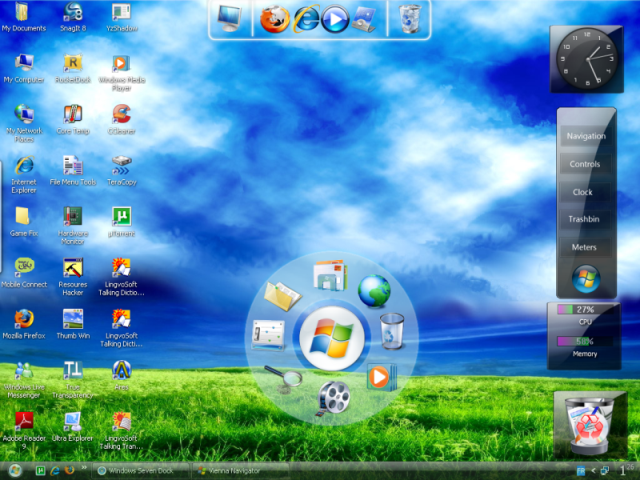Launch RocketDock desktop icon
640x480 pixels.
coord(73,69)
